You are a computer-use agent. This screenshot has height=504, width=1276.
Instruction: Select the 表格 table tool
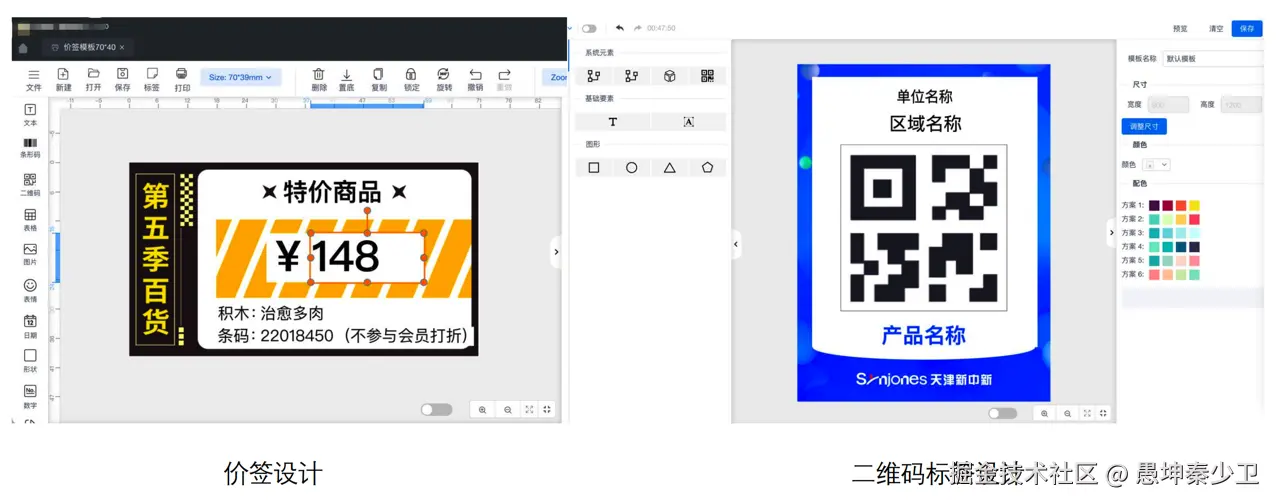[x=30, y=220]
